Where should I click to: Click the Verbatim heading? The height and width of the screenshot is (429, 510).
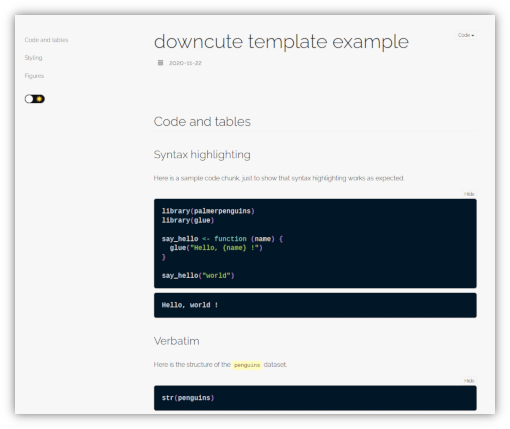(x=177, y=341)
